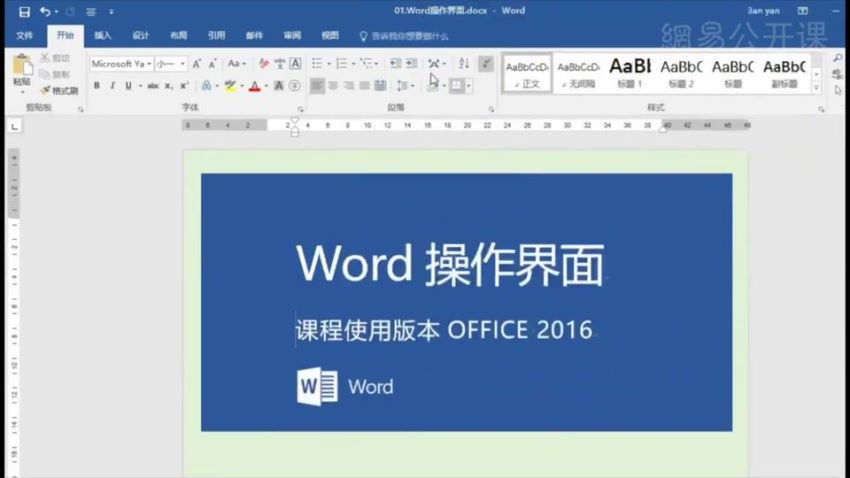Apply the 副标题 Subtitle style
Screen dimensions: 850x478
784,73
